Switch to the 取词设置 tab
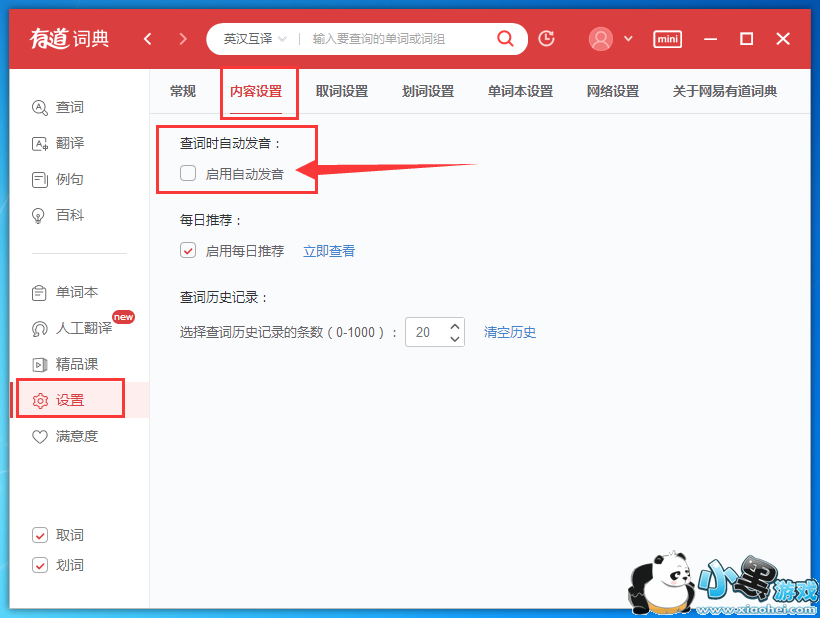 click(342, 91)
